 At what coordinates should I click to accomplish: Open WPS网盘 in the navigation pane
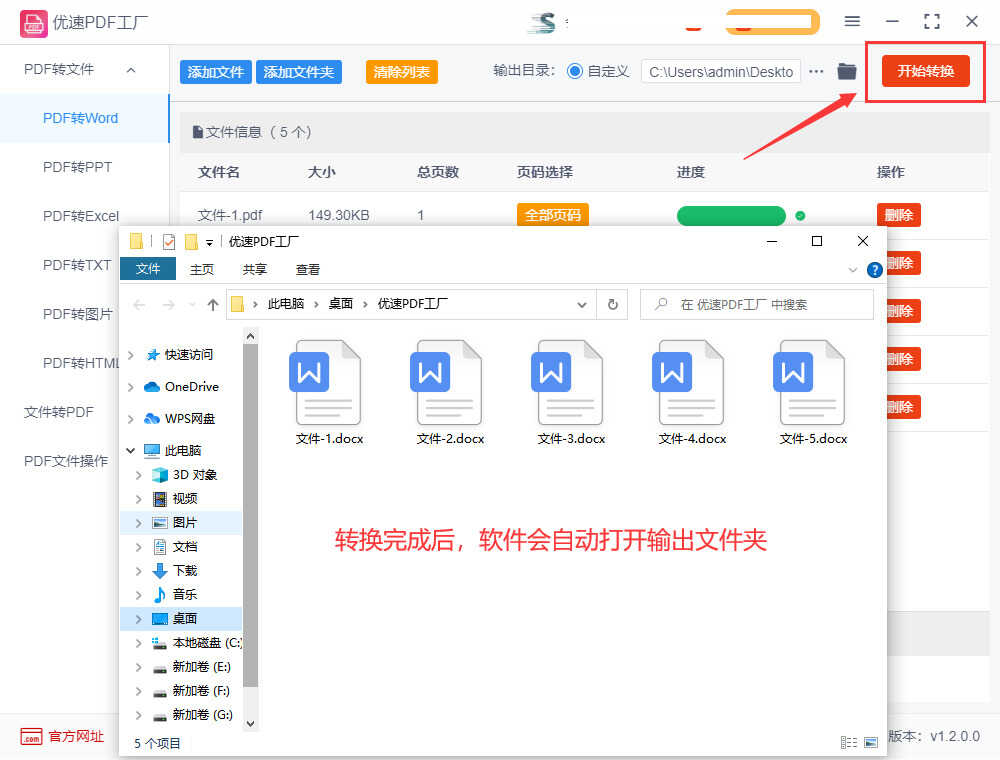[189, 418]
